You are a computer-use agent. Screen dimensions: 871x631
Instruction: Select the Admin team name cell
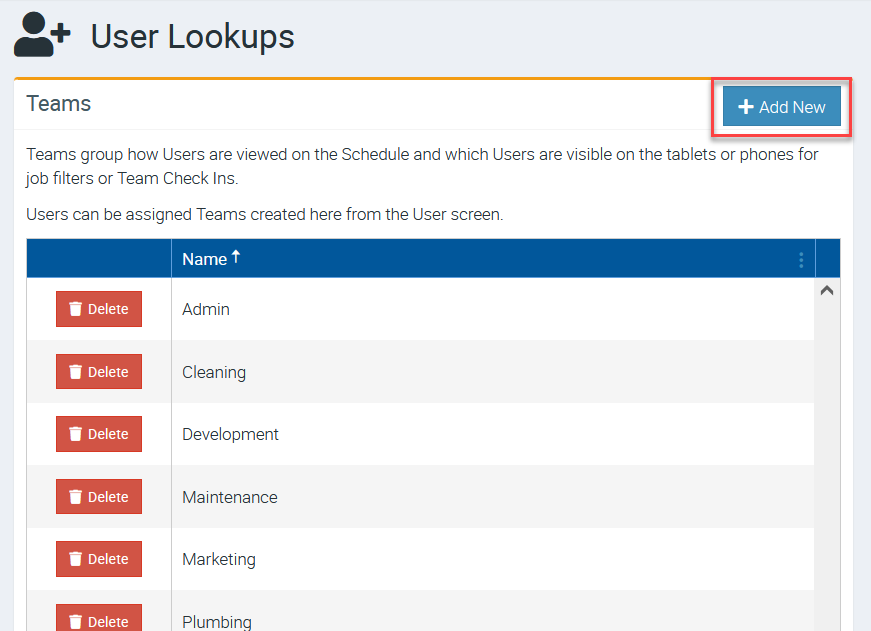tap(206, 309)
